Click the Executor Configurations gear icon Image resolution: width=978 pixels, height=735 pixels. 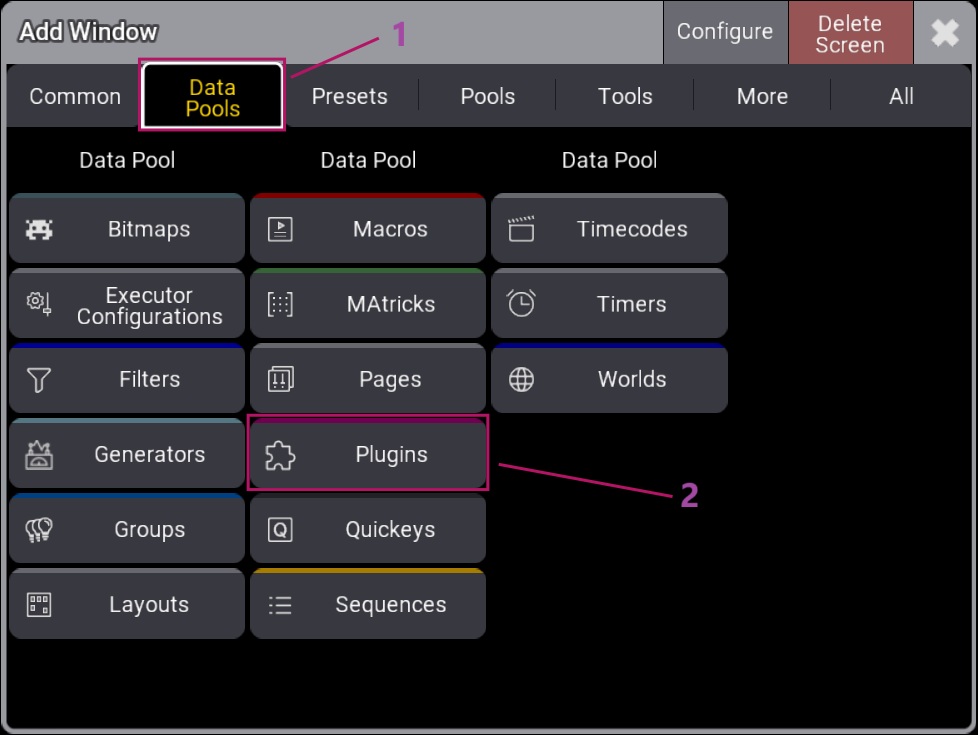pyautogui.click(x=39, y=304)
